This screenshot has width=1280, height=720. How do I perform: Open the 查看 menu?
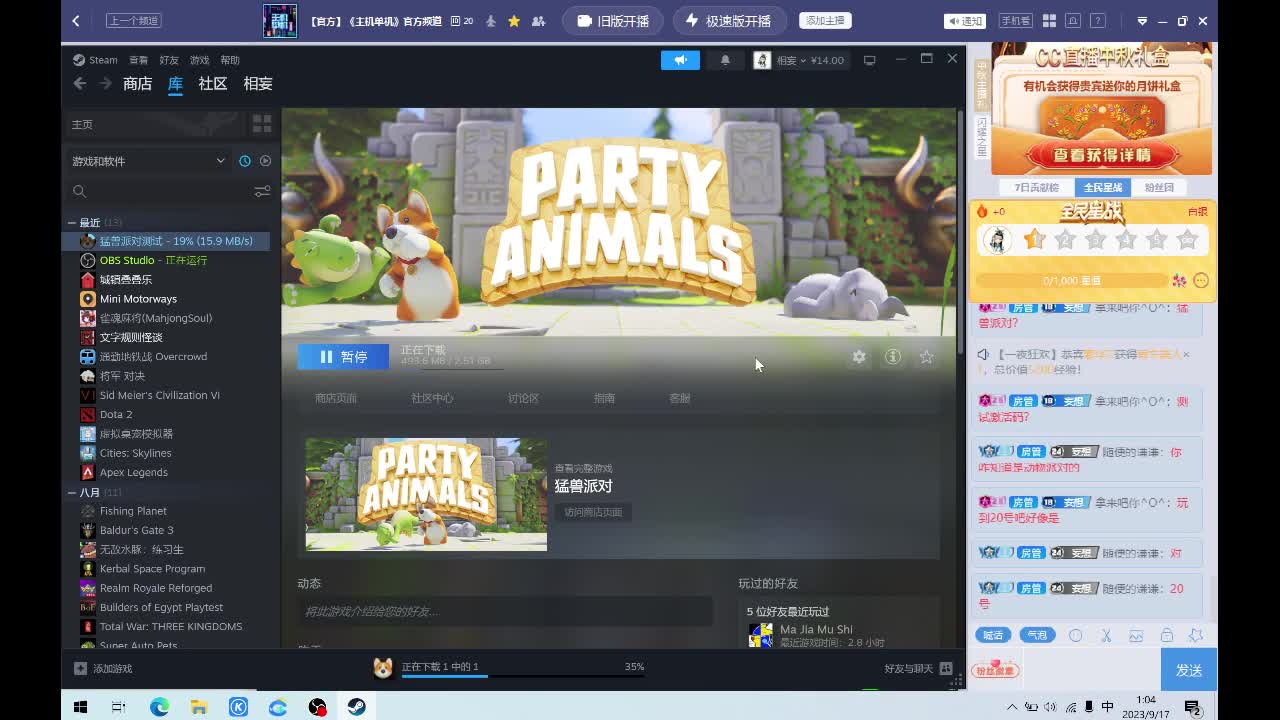click(x=138, y=60)
